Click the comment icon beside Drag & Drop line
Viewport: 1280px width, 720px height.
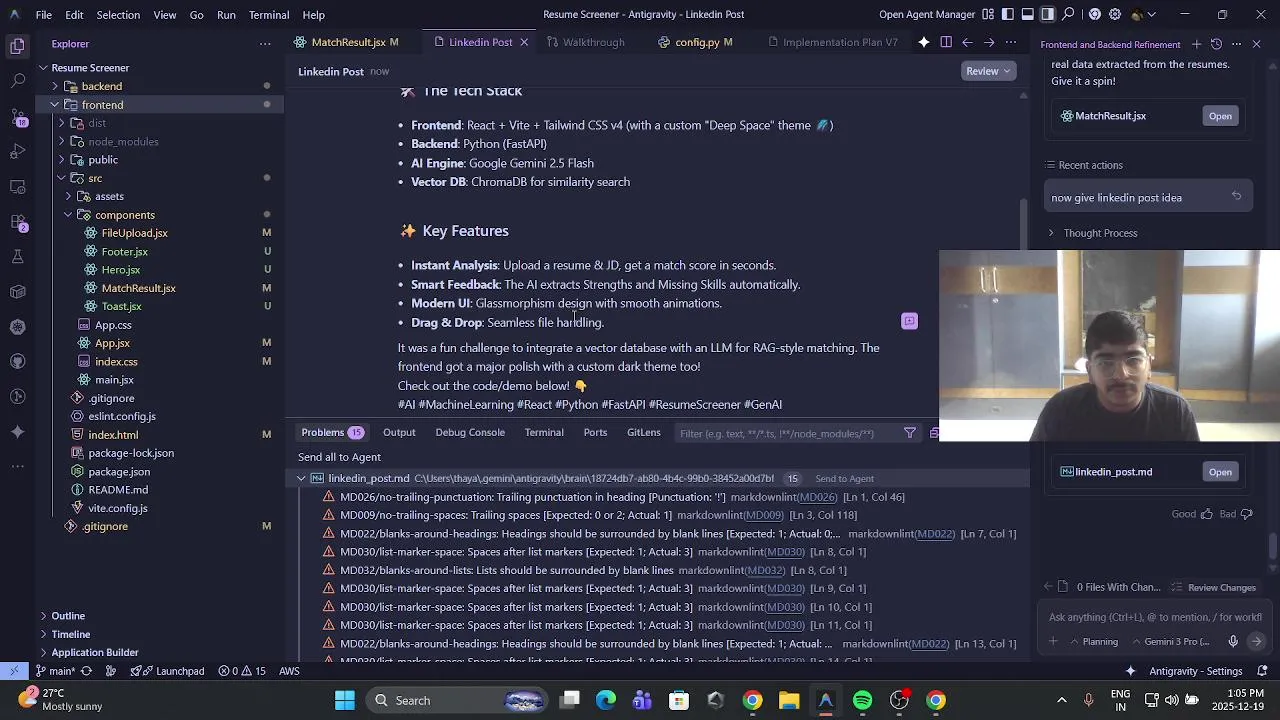pyautogui.click(x=909, y=321)
